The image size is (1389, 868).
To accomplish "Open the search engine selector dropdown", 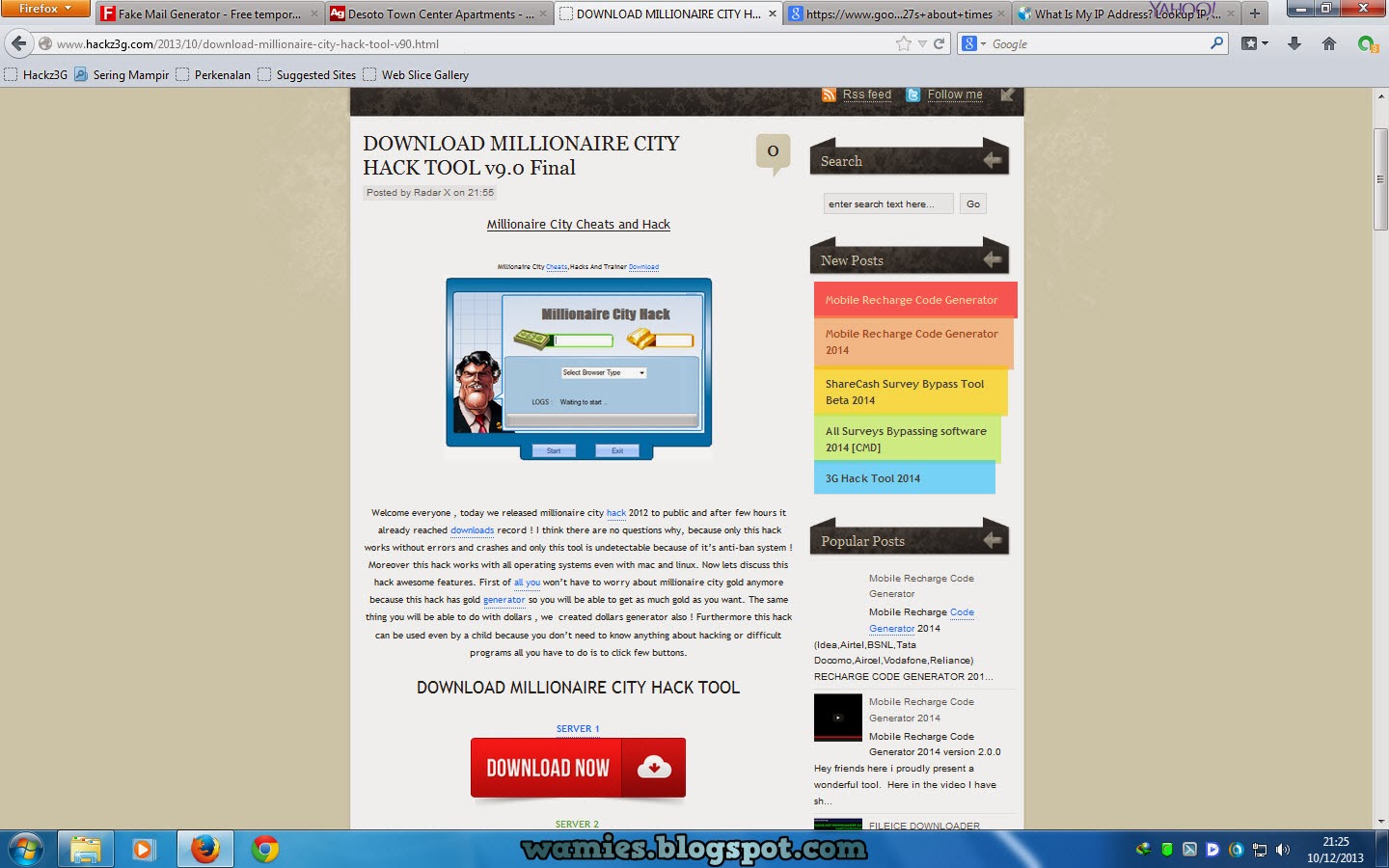I will pyautogui.click(x=973, y=43).
